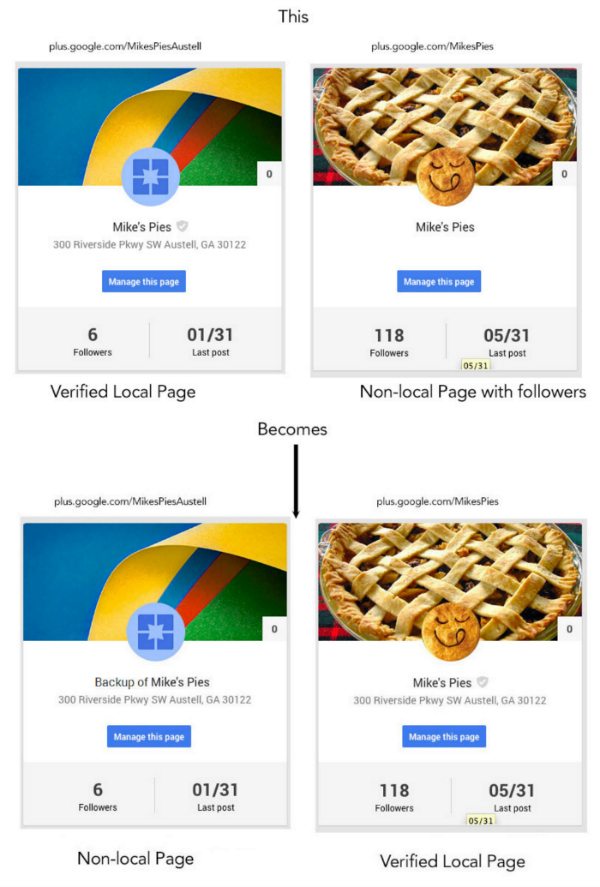Image resolution: width=600 pixels, height=887 pixels.
Task: Click the 0 counter badge on the top-left card
Action: point(269,174)
